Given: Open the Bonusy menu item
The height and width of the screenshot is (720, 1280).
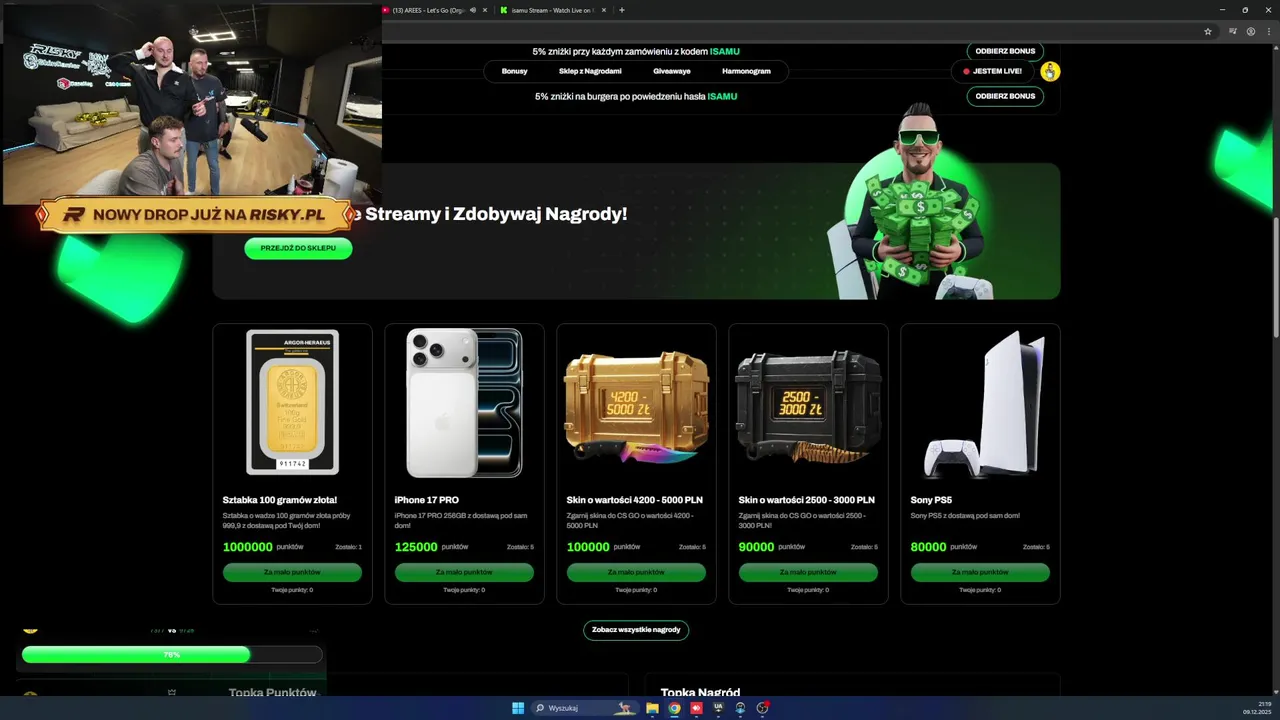Looking at the screenshot, I should pos(515,71).
